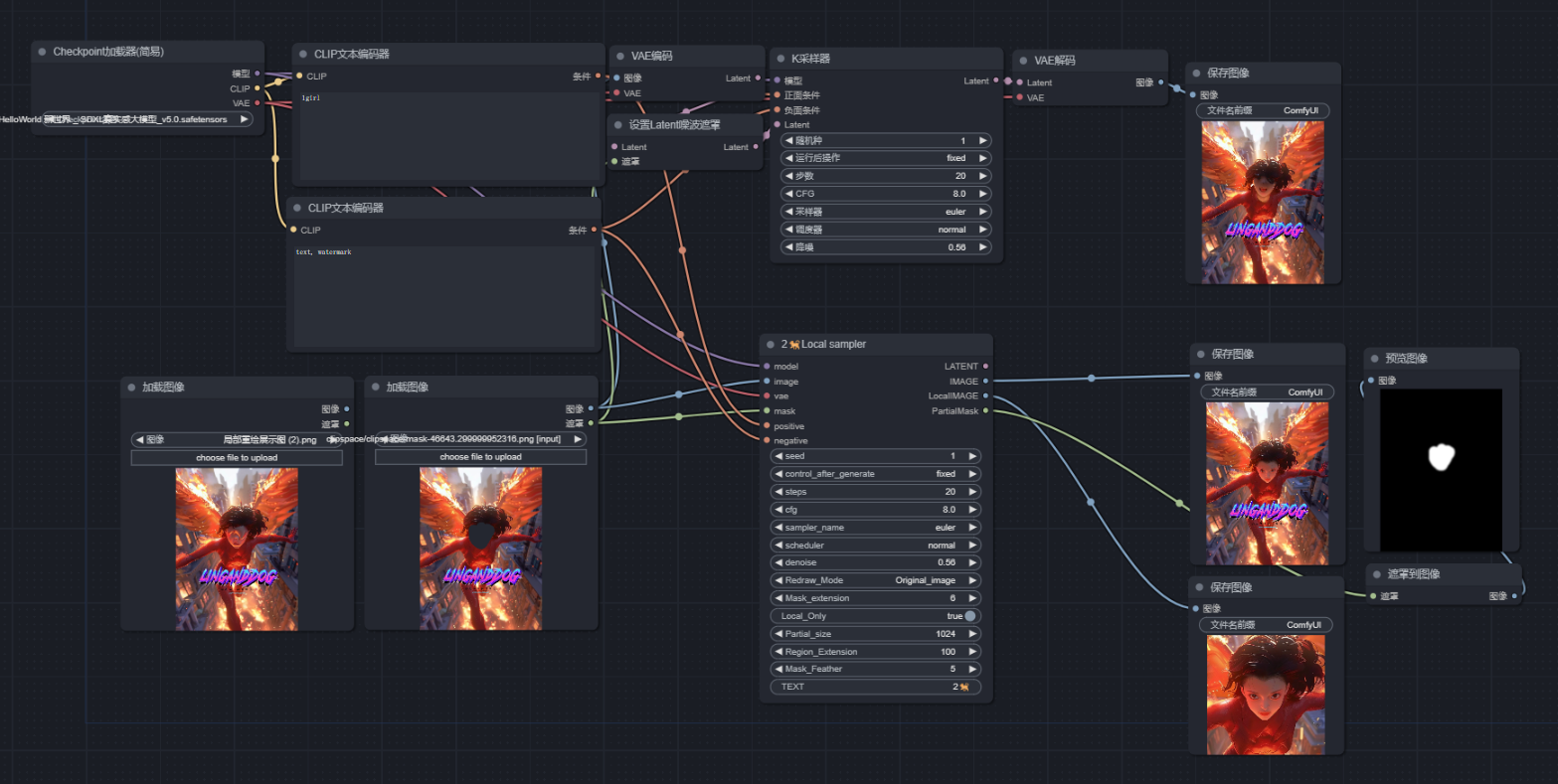Click the 图像 output port on VAE解码
1558x784 pixels.
click(1162, 82)
